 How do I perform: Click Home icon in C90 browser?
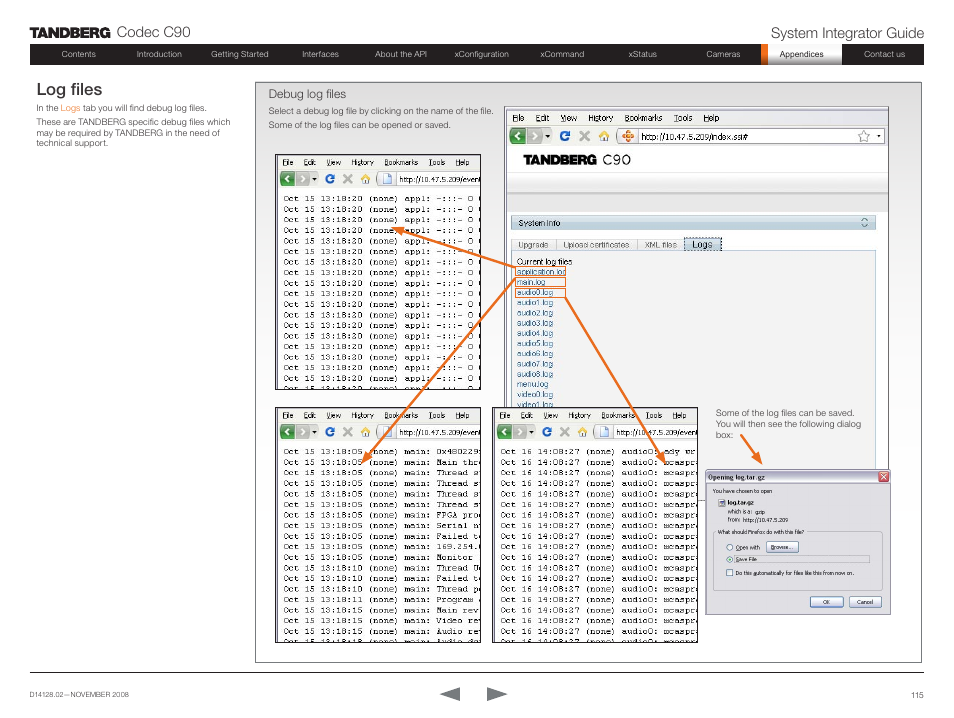(x=604, y=136)
